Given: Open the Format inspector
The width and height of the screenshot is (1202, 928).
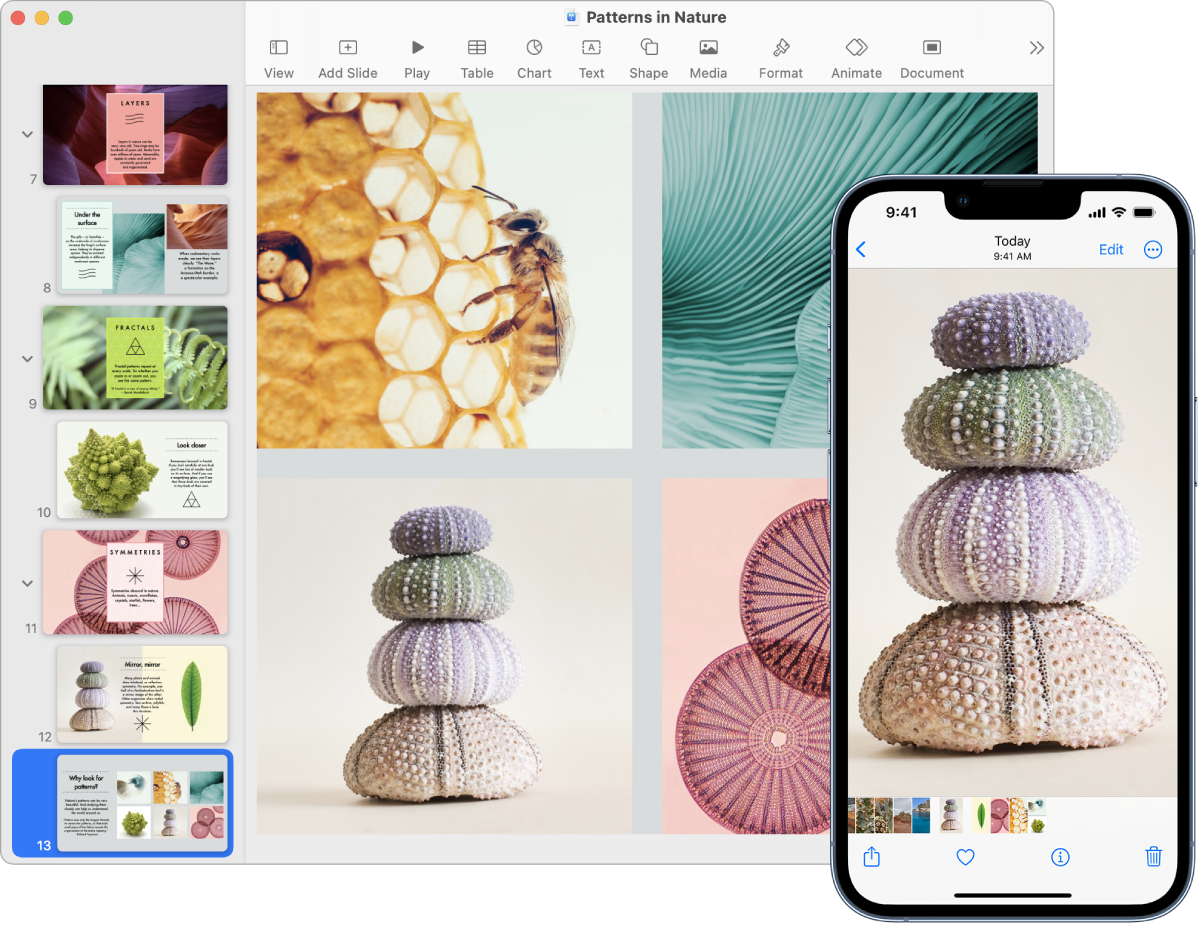Looking at the screenshot, I should [781, 55].
